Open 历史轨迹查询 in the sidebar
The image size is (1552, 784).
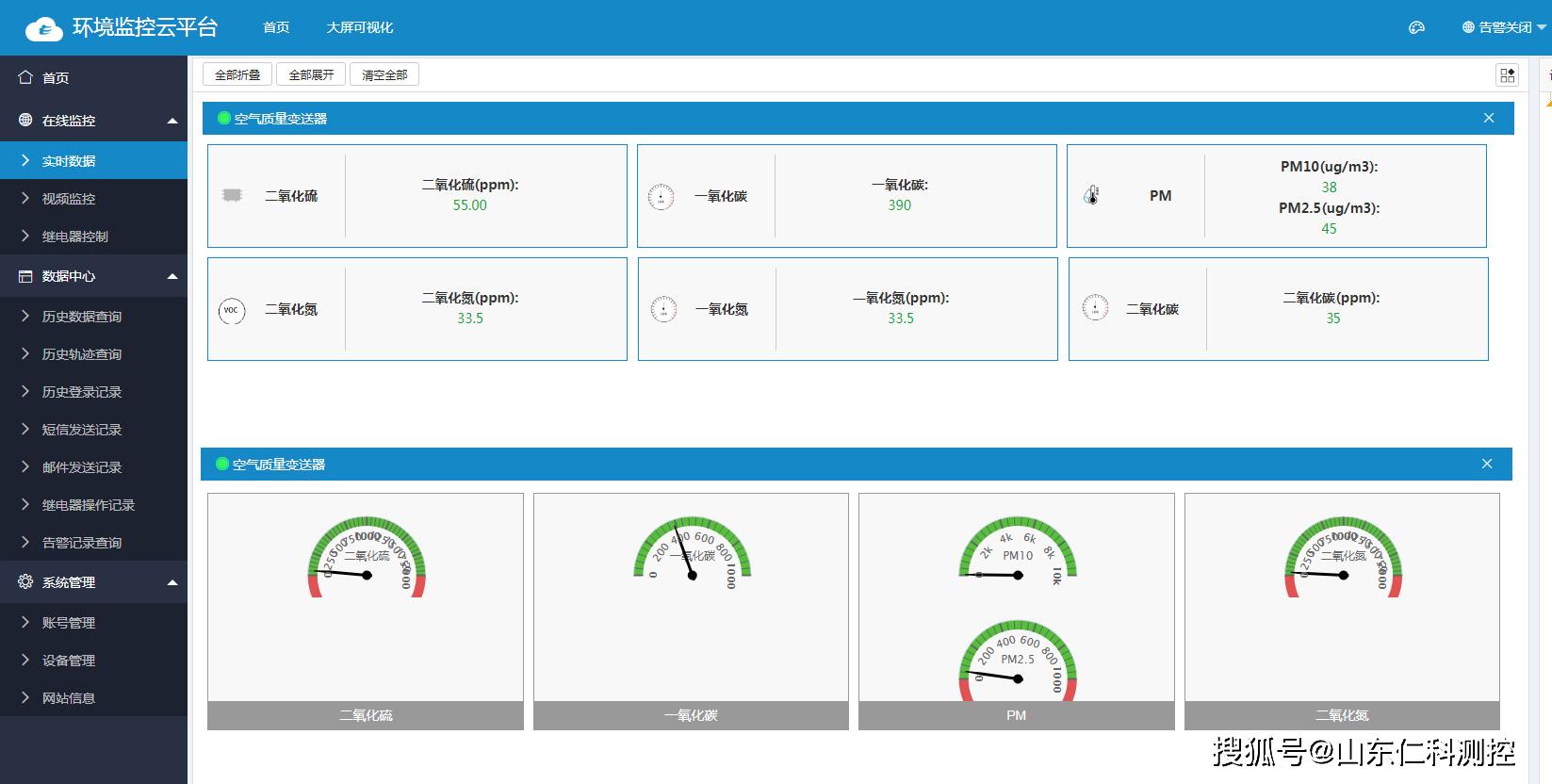[93, 353]
